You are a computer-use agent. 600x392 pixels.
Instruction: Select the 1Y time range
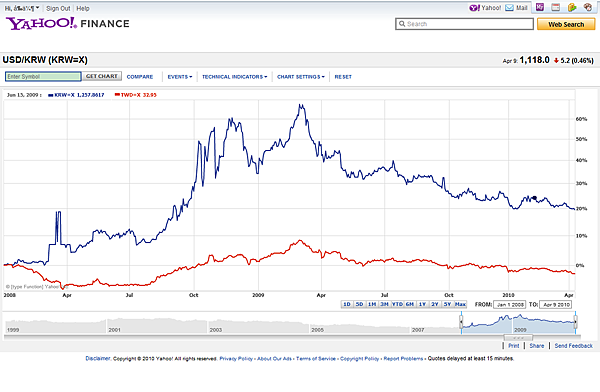(x=422, y=304)
